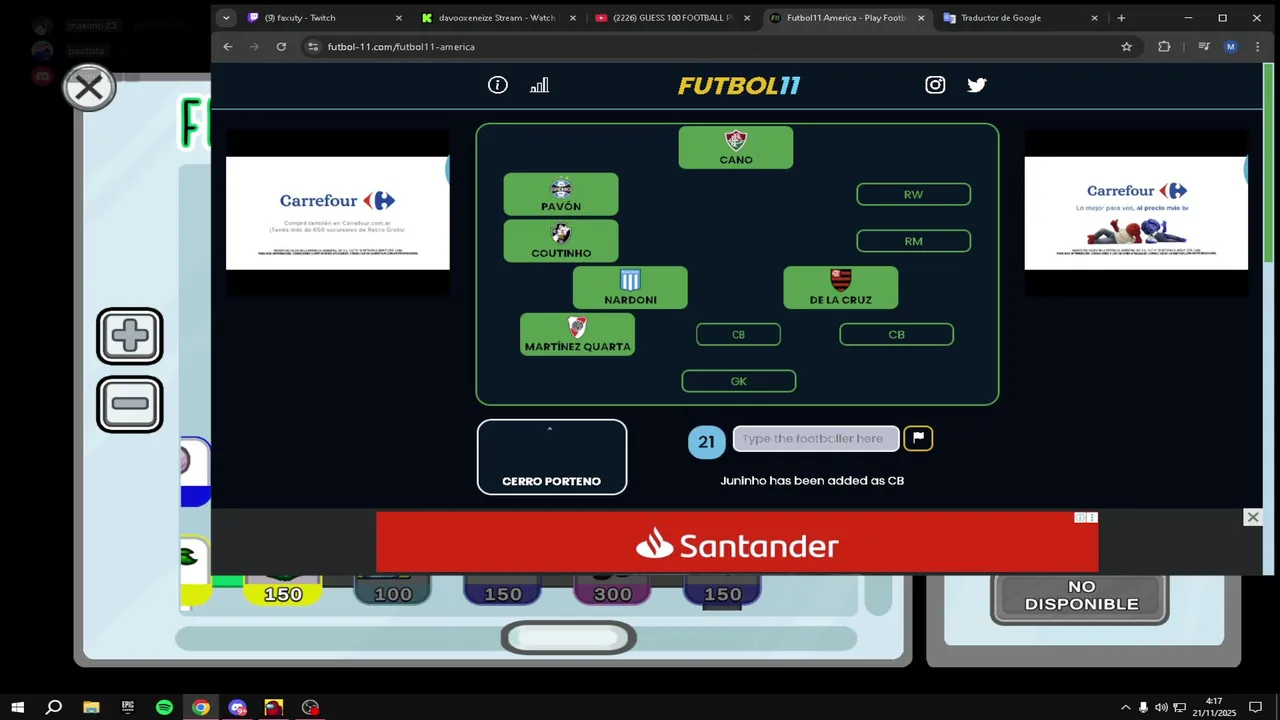Select the NARDONI player card
1280x720 pixels.
[x=630, y=288]
